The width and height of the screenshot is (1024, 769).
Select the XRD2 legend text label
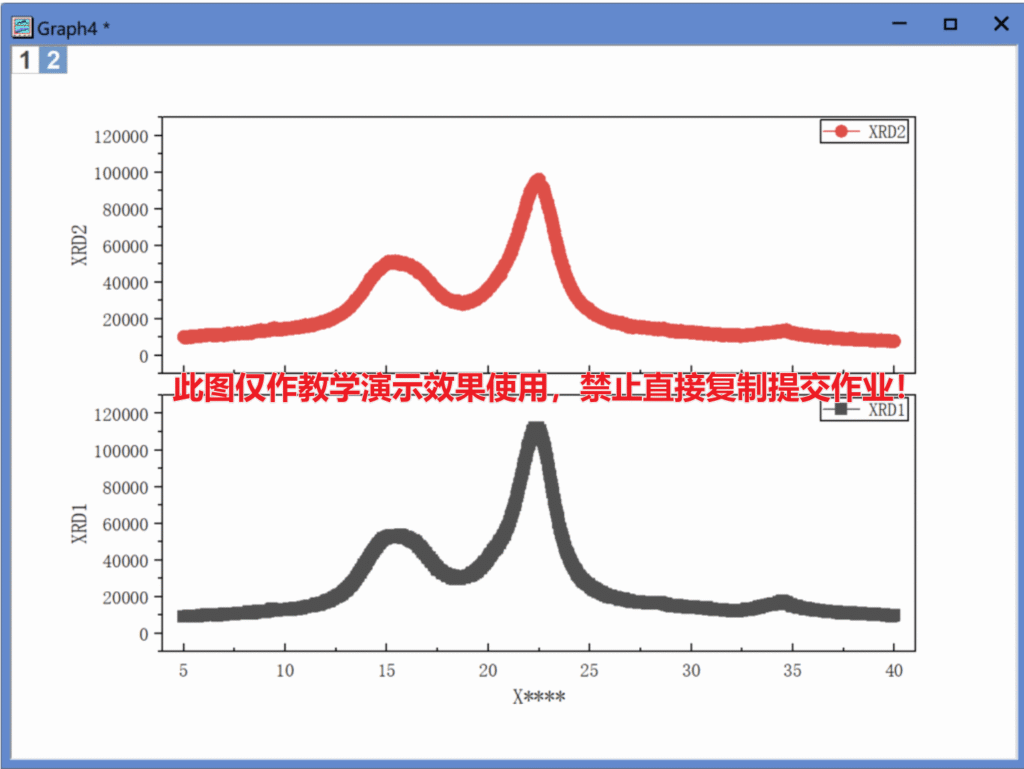(x=887, y=132)
